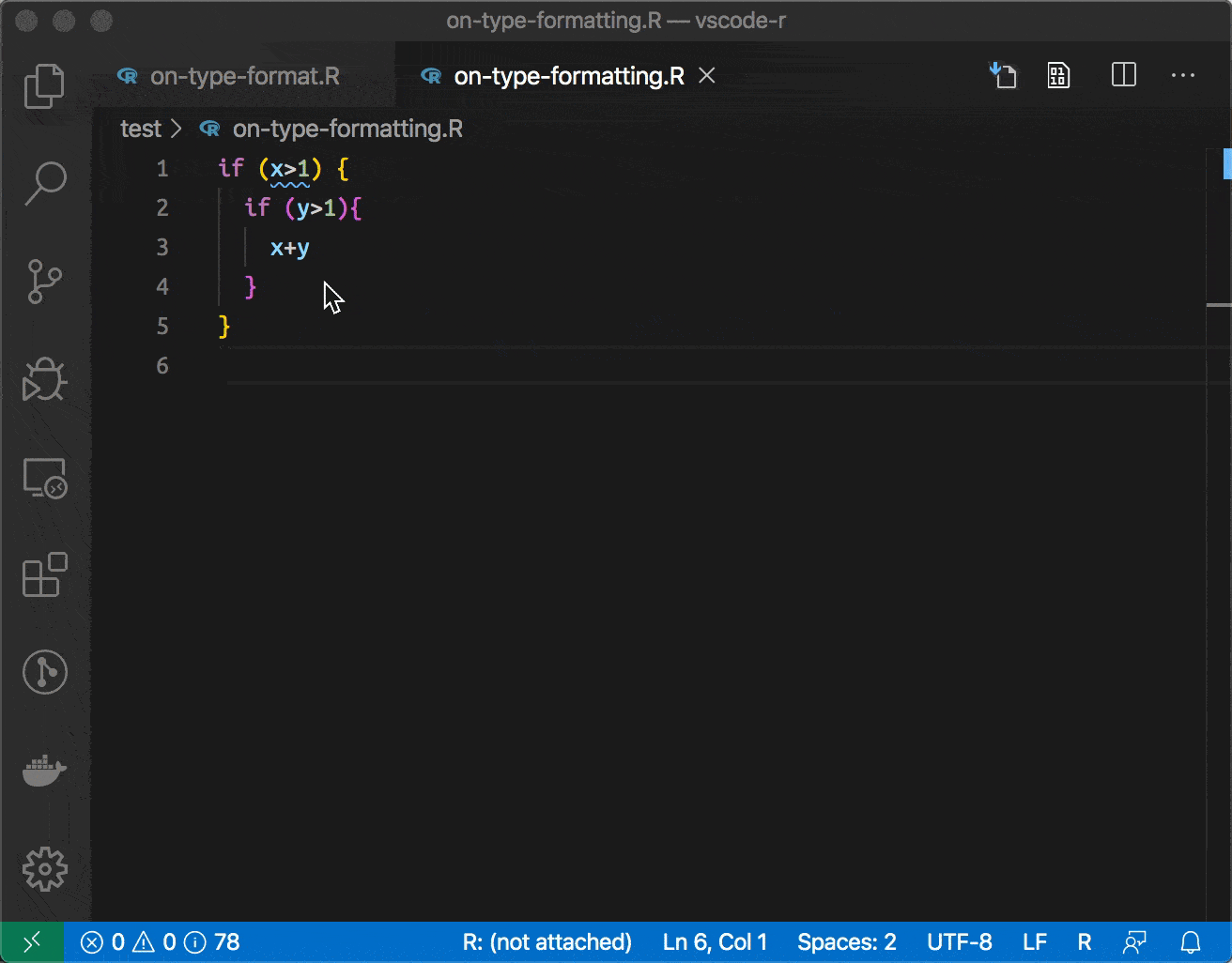Click Ln 6, Col 1 to go to line
This screenshot has width=1232, height=963.
point(715,942)
